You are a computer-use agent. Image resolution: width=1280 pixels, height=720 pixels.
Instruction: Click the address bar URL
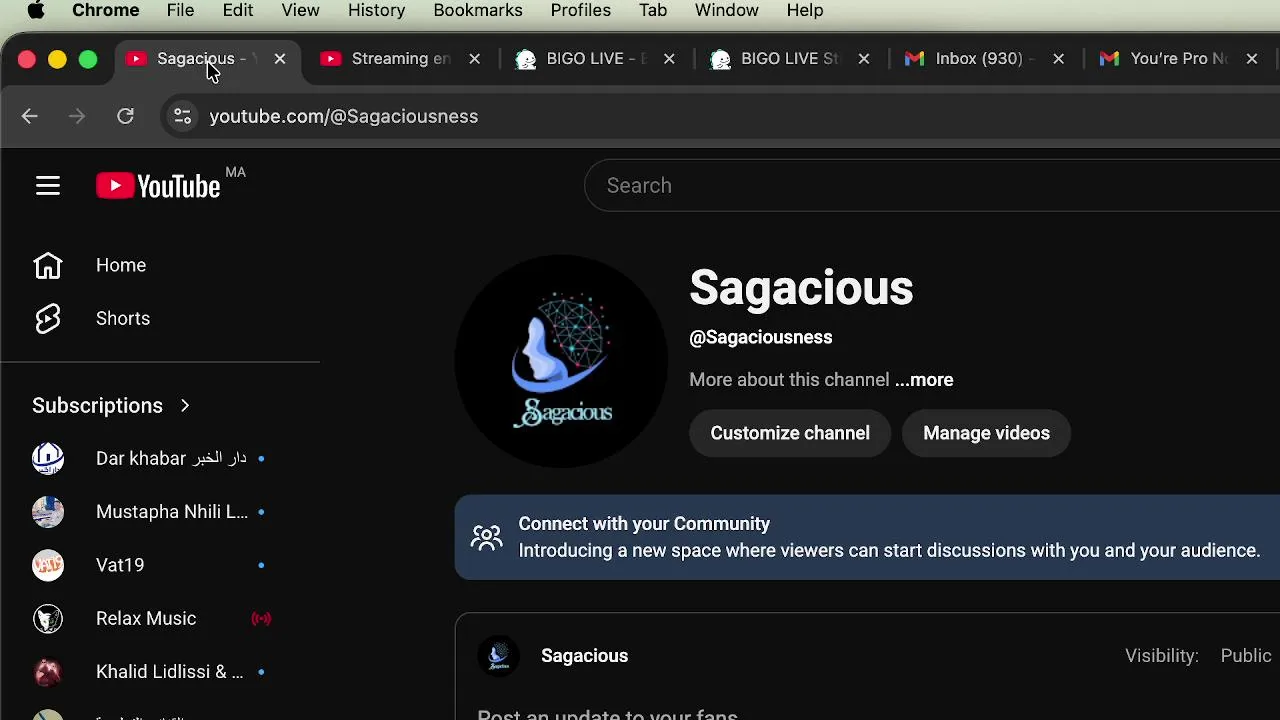point(344,116)
